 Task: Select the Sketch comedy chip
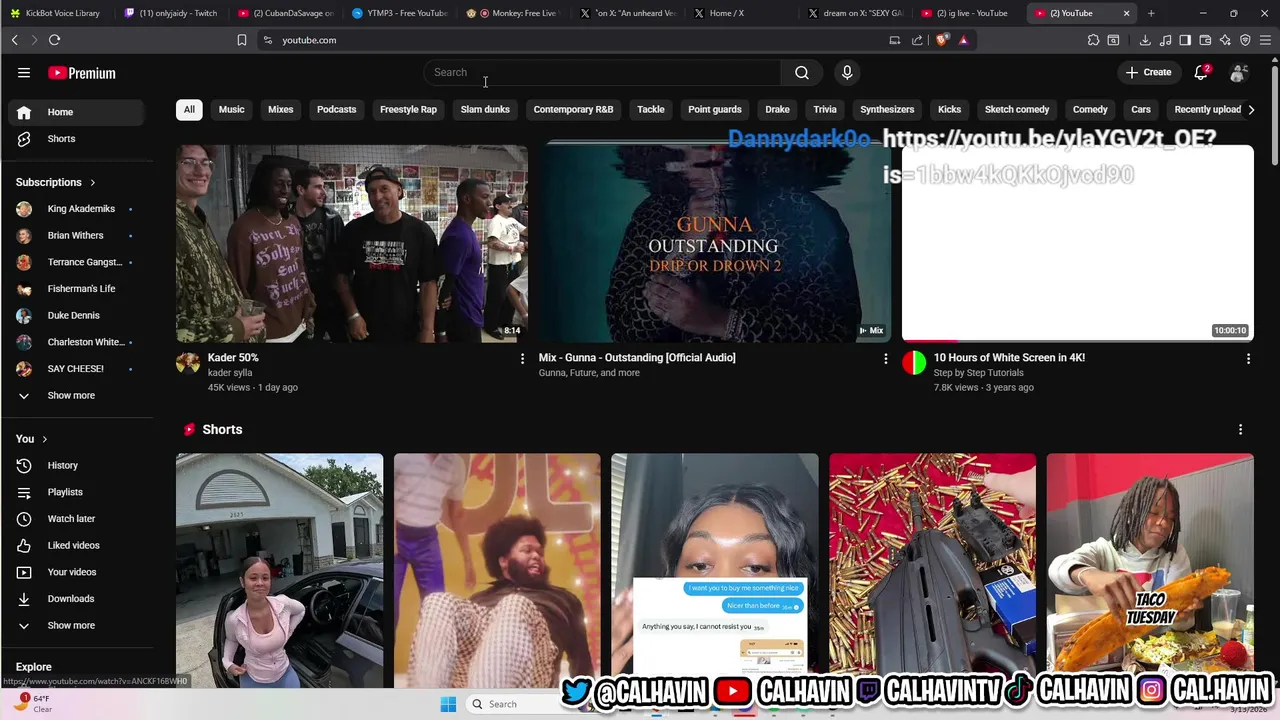pos(1017,109)
